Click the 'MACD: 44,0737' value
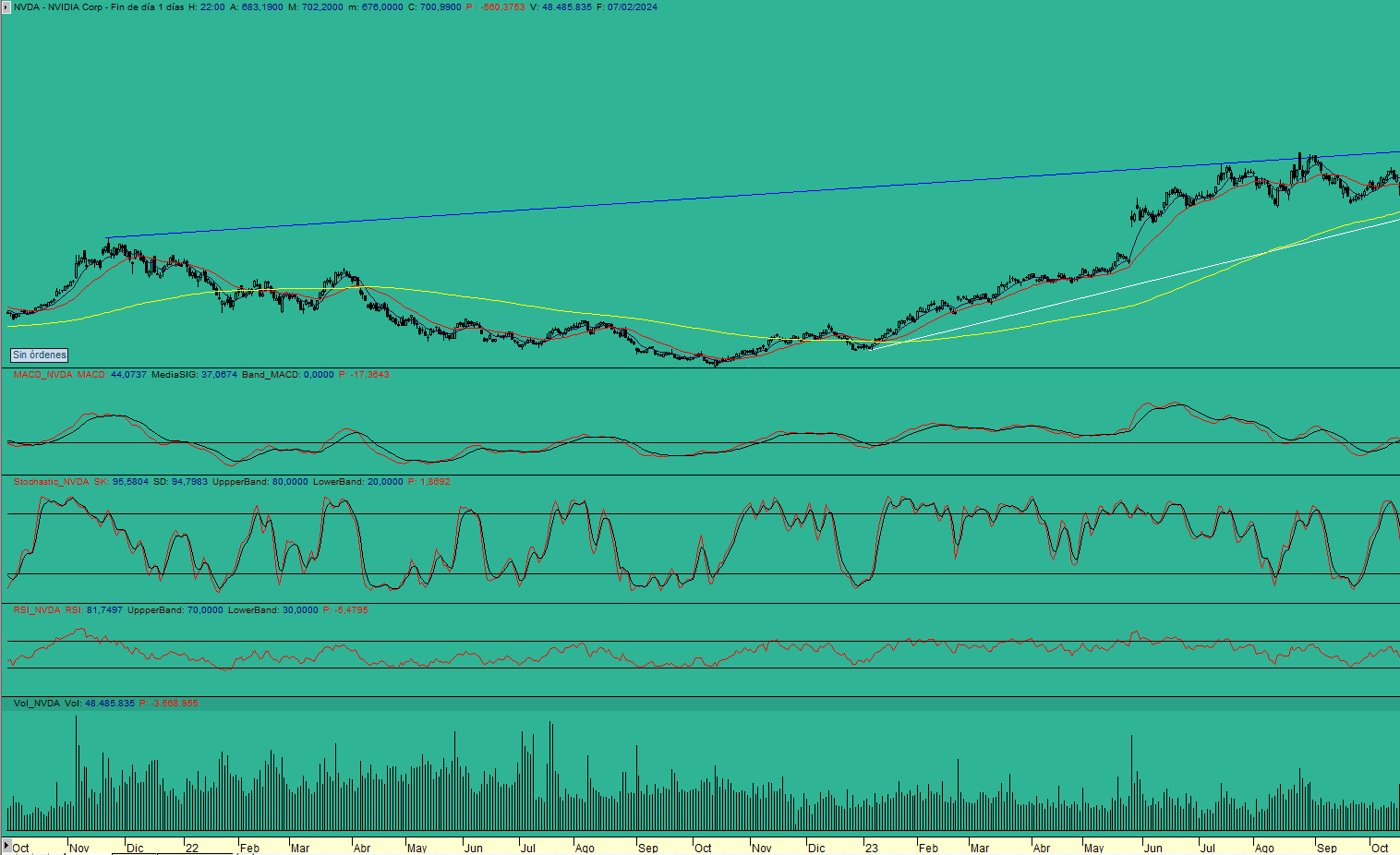The width and height of the screenshot is (1400, 855). (x=112, y=375)
